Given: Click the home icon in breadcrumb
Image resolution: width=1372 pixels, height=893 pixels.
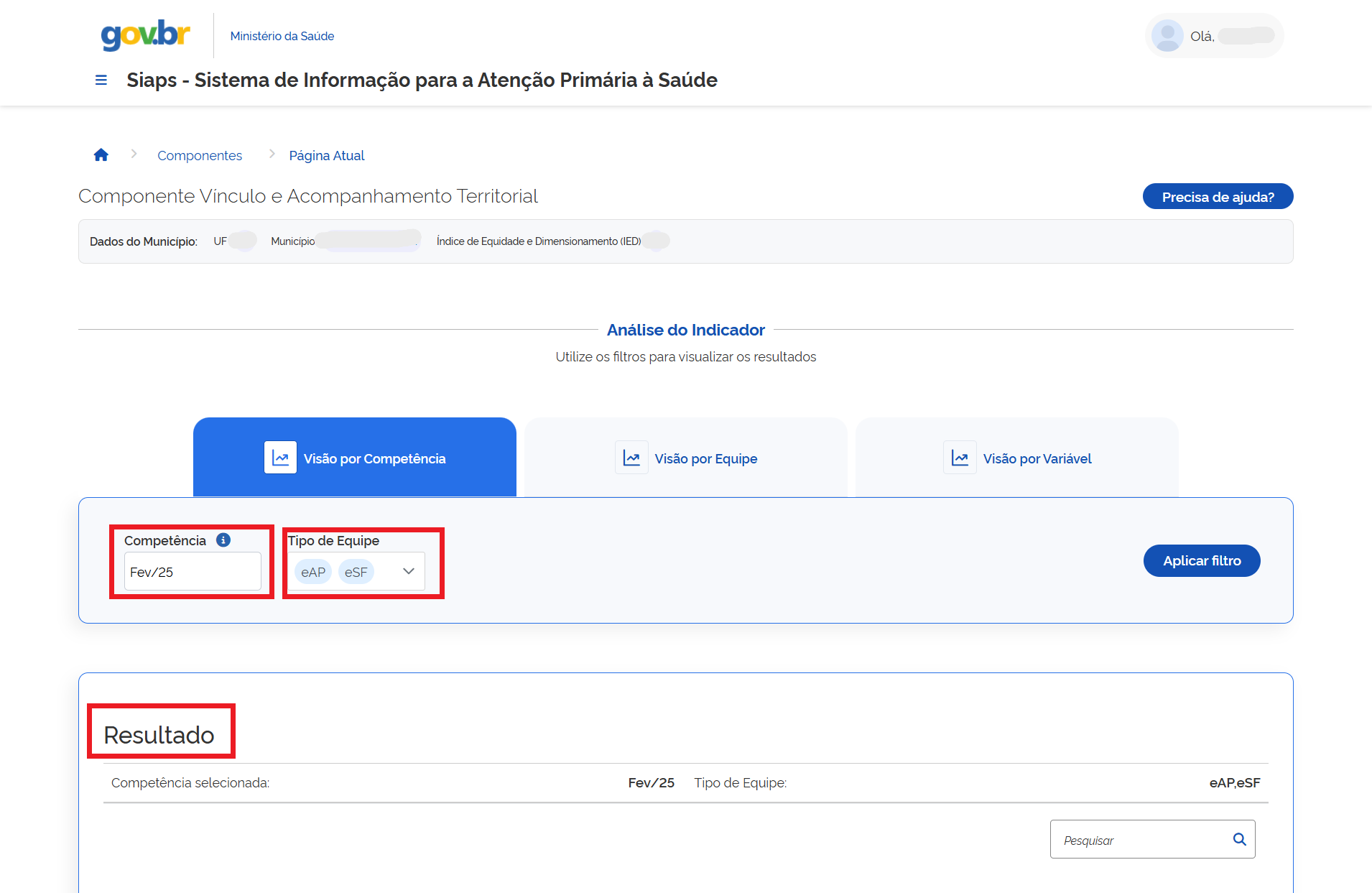Looking at the screenshot, I should click(x=101, y=155).
